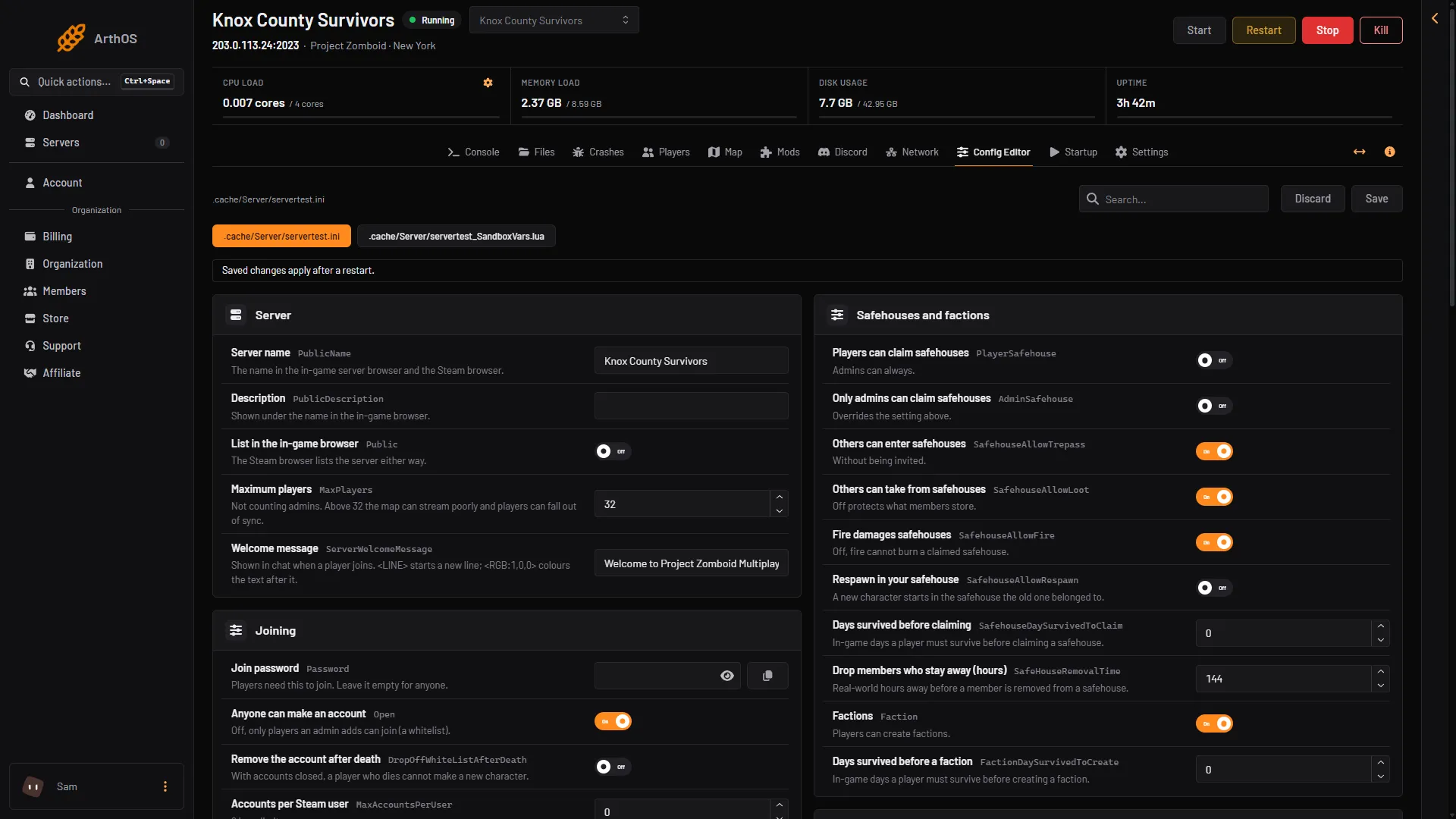Open the Knox County Survivors server dropdown

(554, 20)
